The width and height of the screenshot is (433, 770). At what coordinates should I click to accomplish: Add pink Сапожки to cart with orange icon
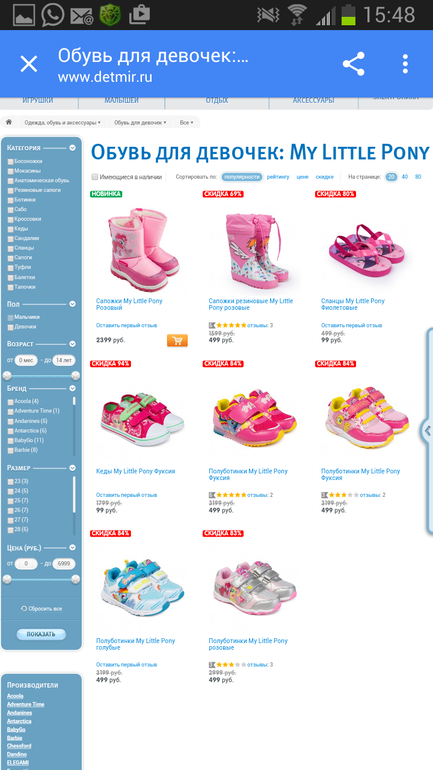click(177, 340)
